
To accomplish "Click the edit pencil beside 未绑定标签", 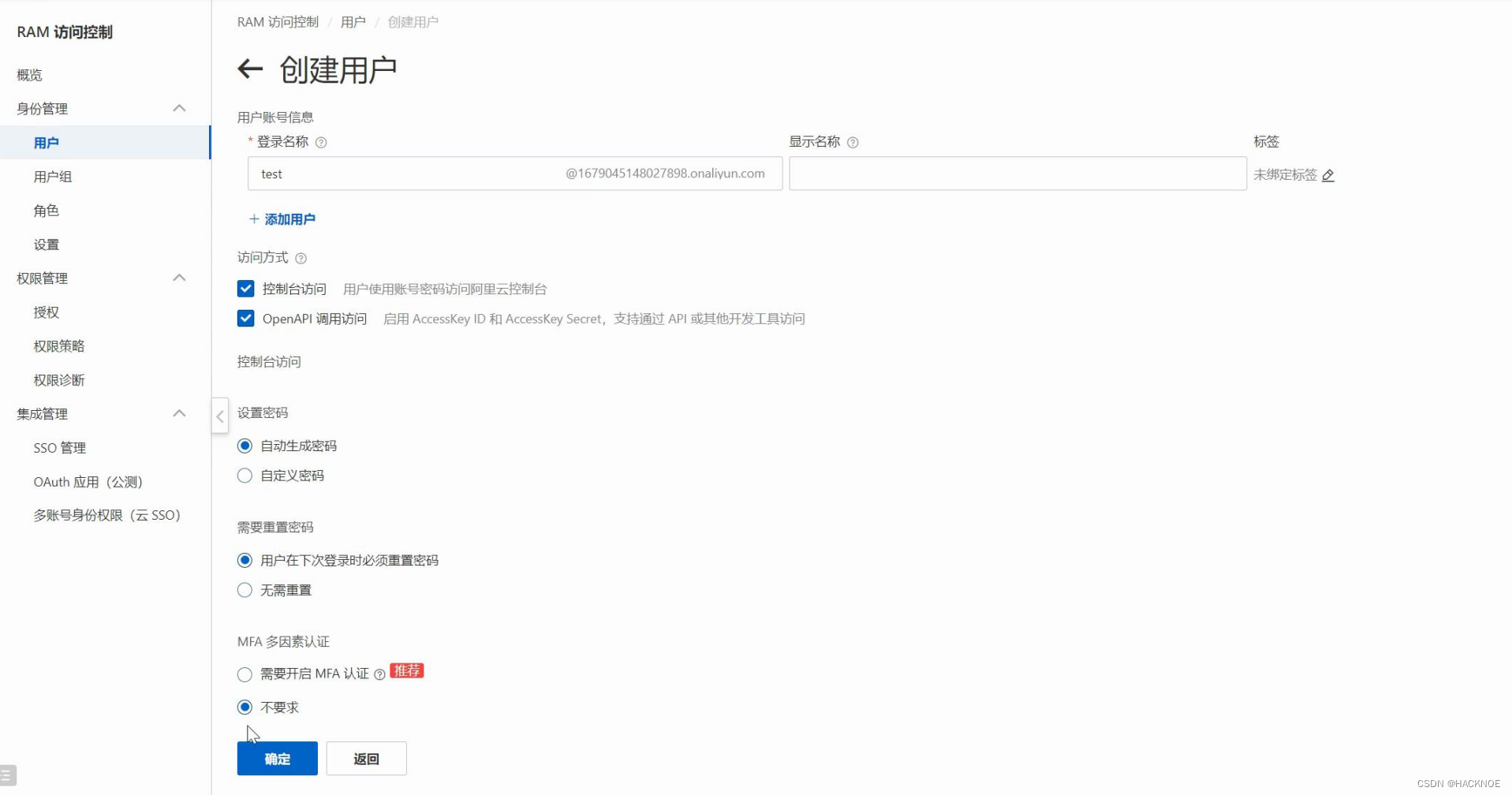I will pos(1328,175).
